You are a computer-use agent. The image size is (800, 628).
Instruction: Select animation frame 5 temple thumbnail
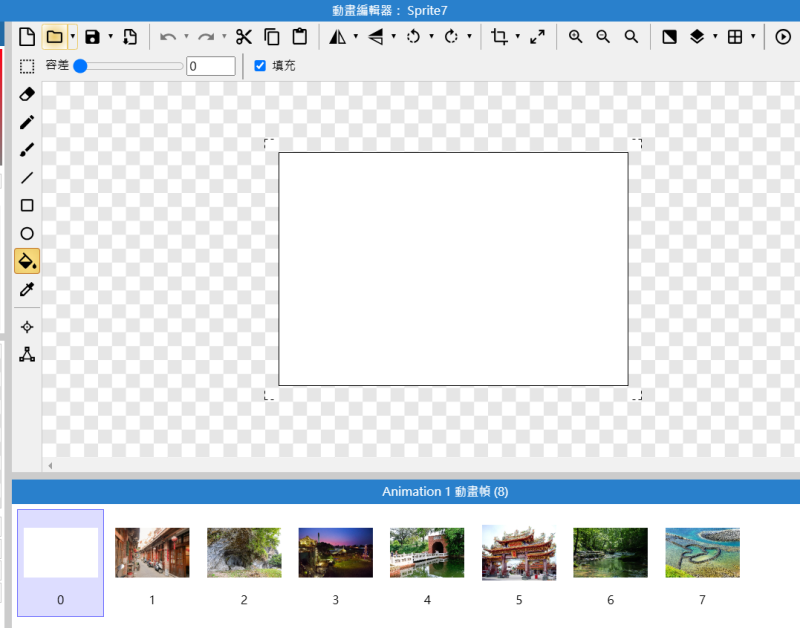coord(519,552)
